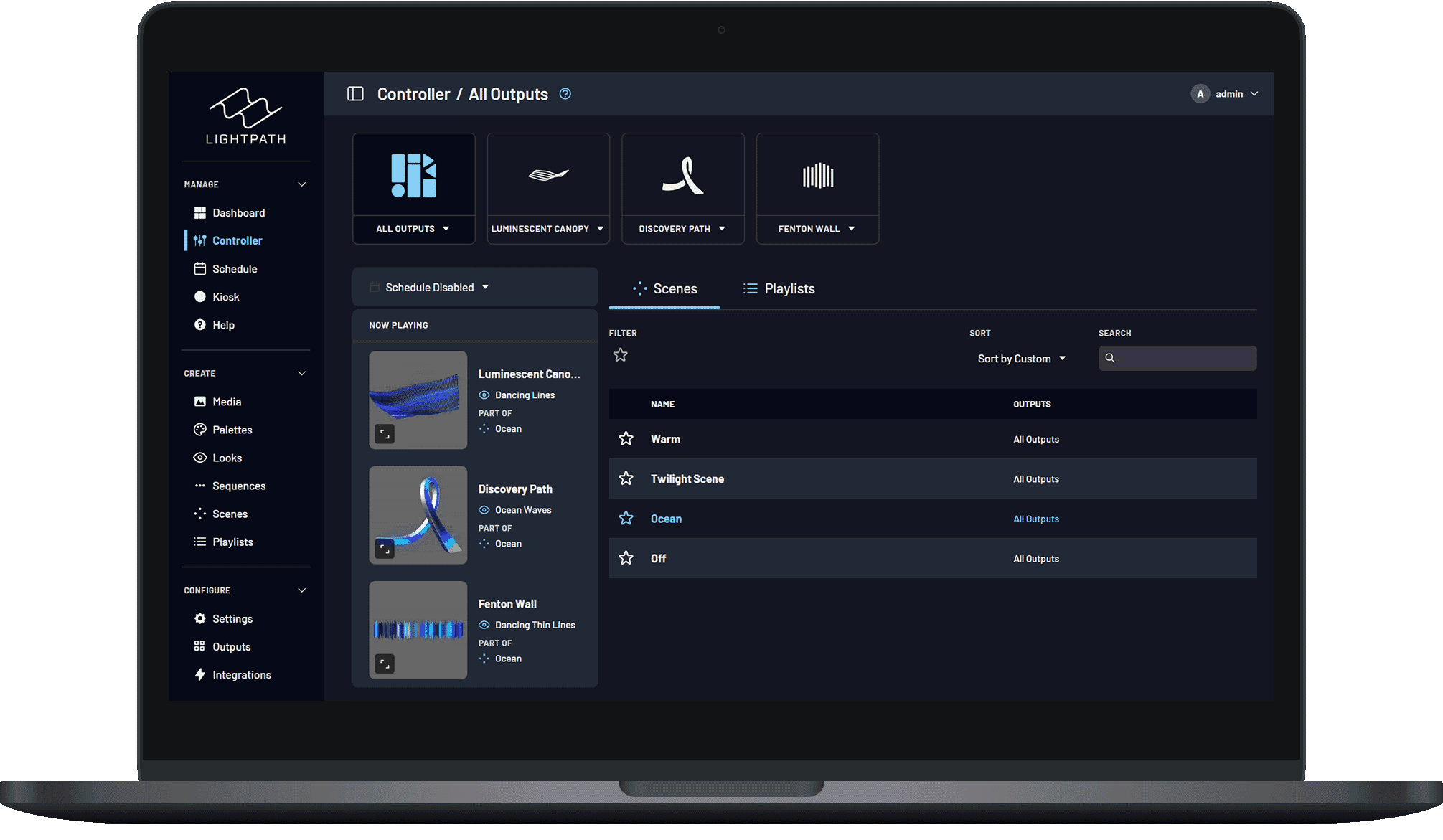Viewport: 1443px width, 840px height.
Task: Activate the Twilight Scene row
Action: [x=687, y=479]
